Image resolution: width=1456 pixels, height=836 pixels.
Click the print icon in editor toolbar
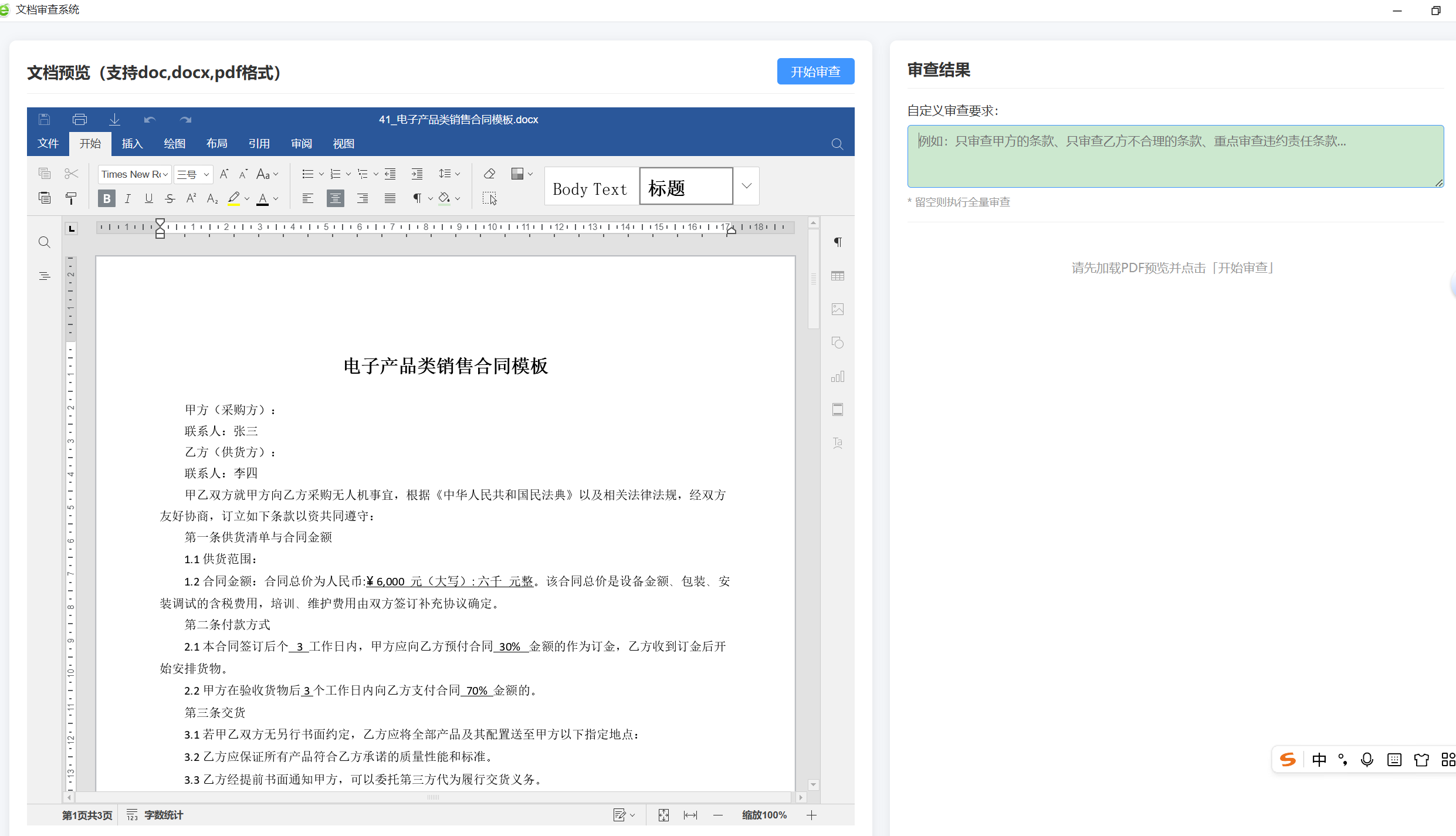80,120
